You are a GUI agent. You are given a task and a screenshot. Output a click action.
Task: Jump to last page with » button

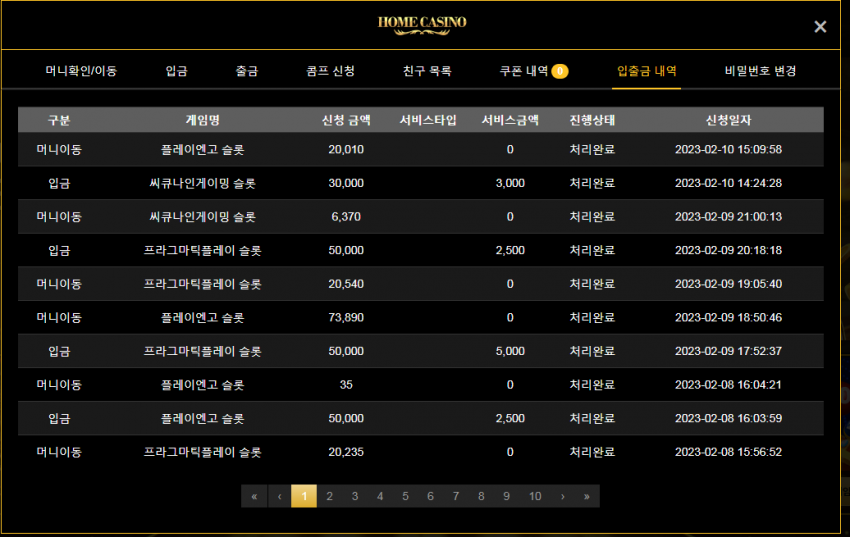click(587, 496)
